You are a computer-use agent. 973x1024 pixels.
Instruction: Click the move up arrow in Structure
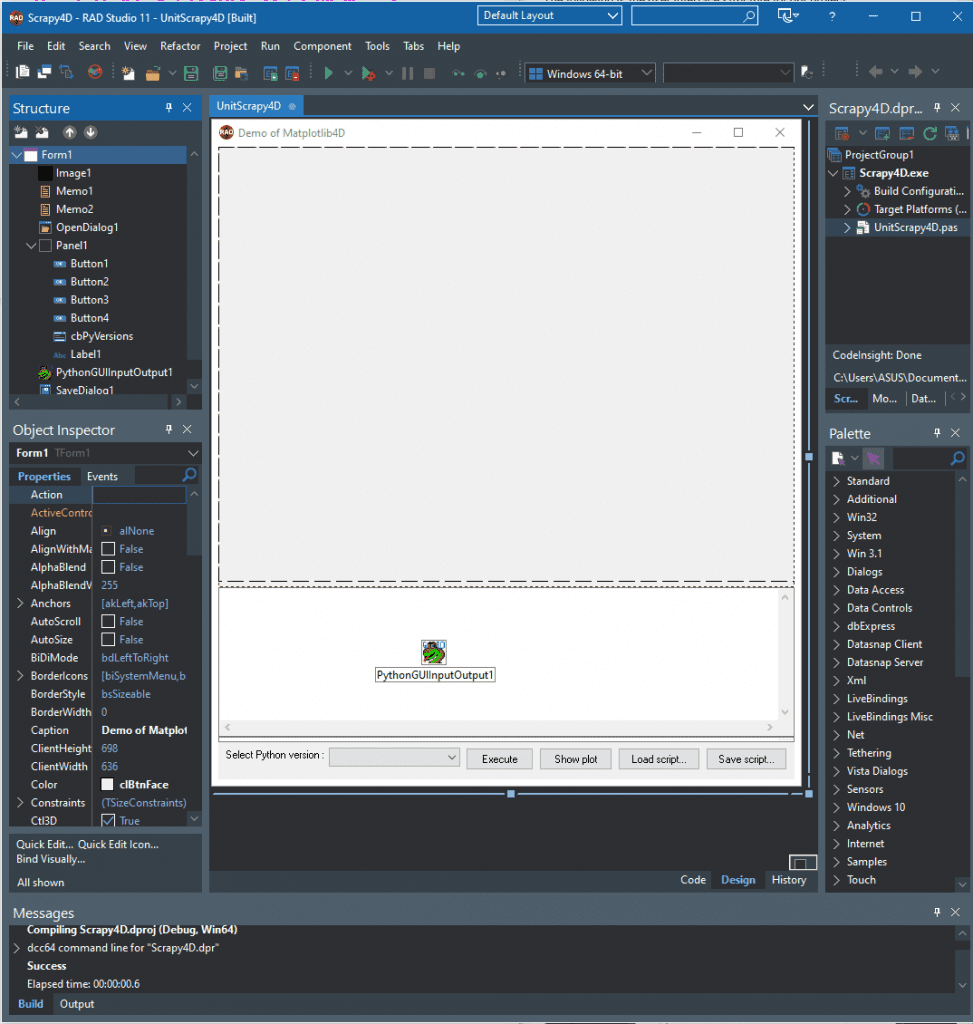point(69,133)
